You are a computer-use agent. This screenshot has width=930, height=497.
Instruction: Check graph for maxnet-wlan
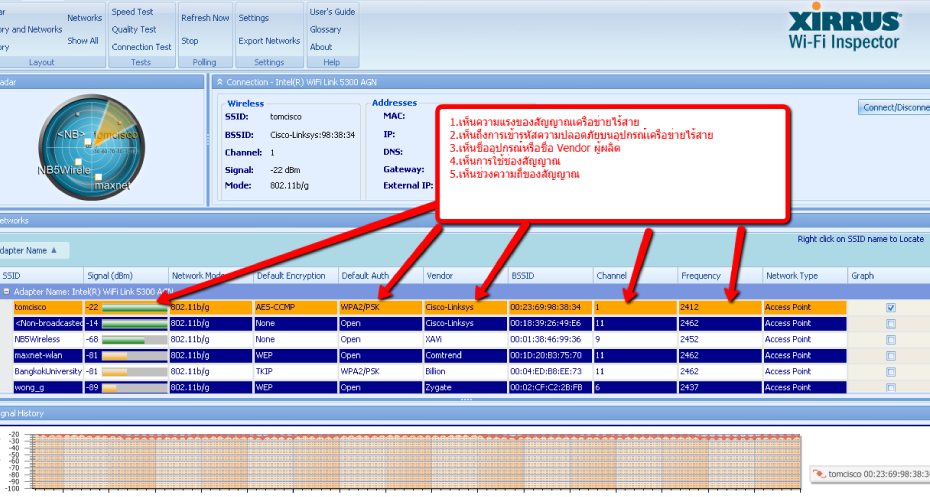891,356
